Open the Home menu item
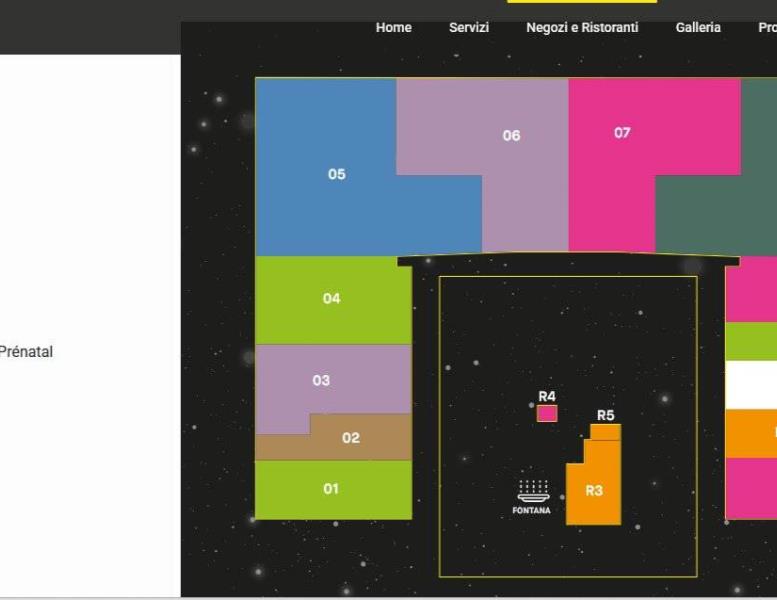The image size is (777, 600). pos(393,28)
